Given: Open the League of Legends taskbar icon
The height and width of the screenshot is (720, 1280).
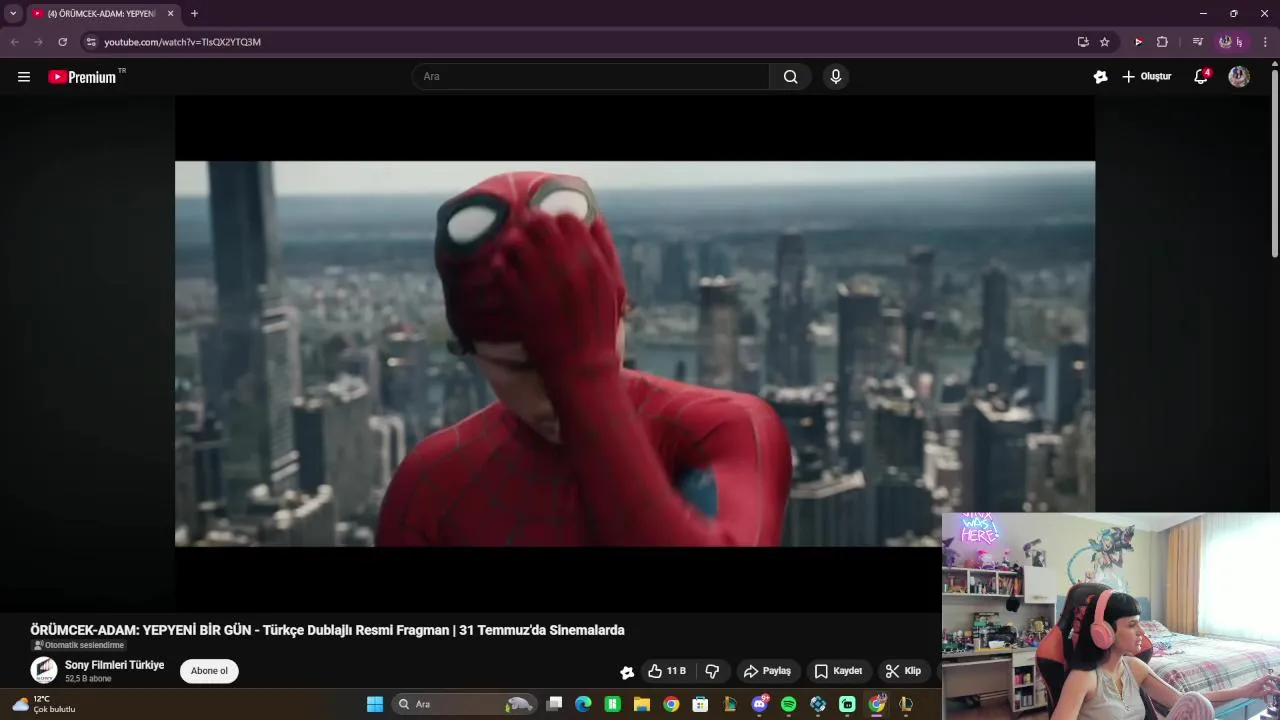Looking at the screenshot, I should point(905,704).
